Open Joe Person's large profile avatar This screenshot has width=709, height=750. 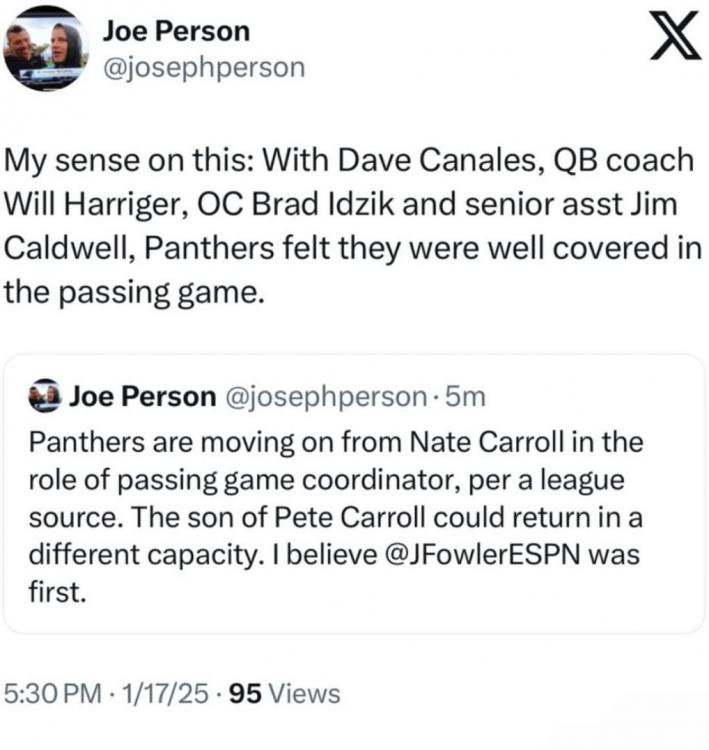[47, 47]
